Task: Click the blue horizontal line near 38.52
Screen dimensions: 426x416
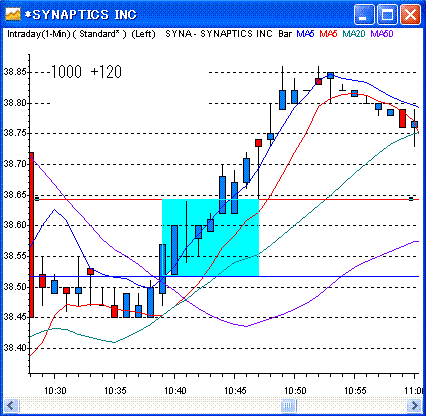Action: click(x=224, y=276)
